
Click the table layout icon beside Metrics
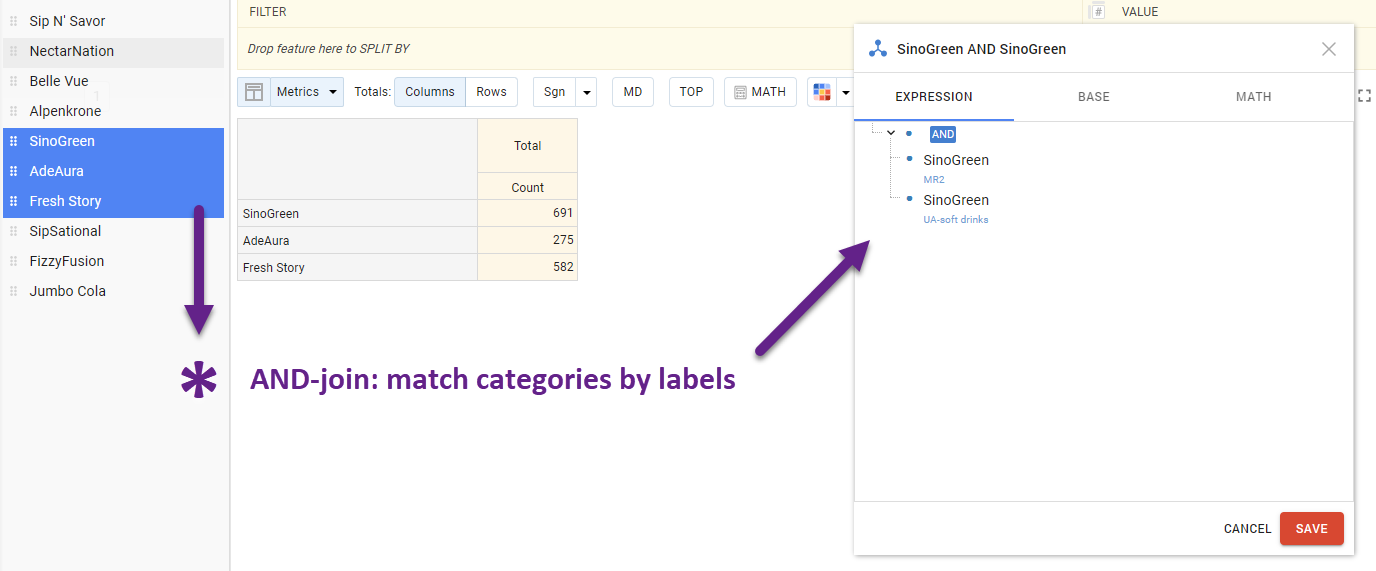click(x=254, y=92)
